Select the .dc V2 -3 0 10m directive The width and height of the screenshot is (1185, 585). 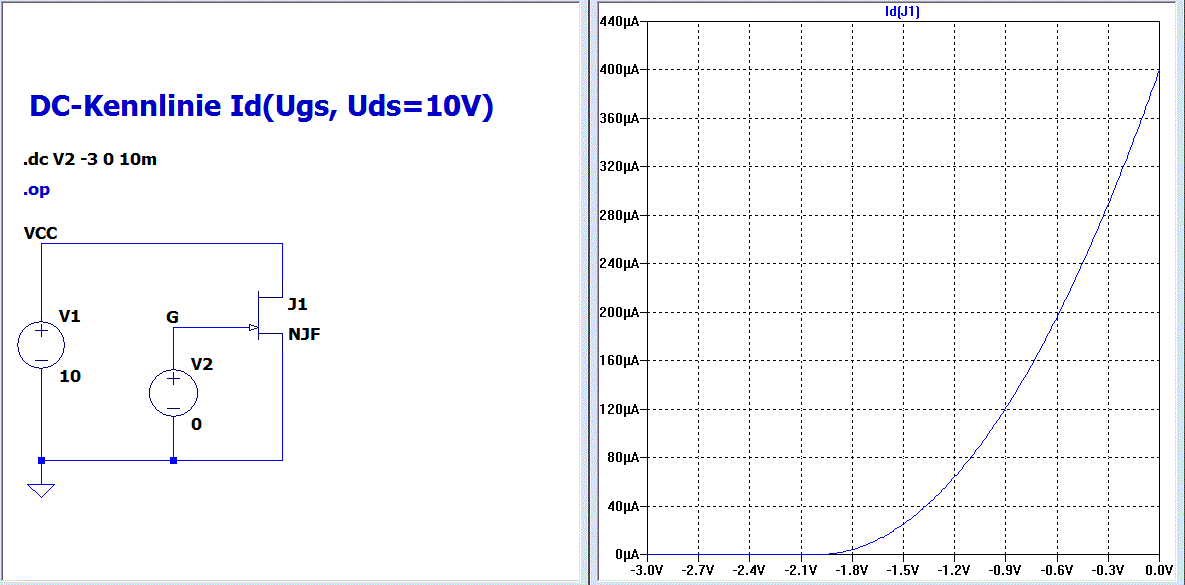pos(90,160)
